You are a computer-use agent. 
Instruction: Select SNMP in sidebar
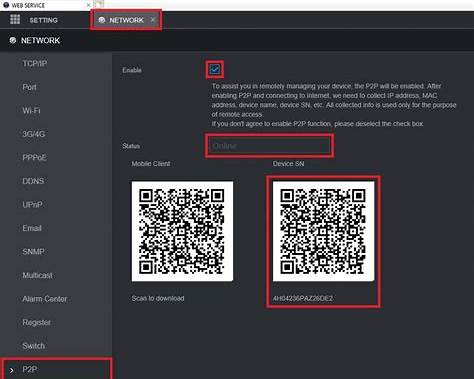(33, 252)
